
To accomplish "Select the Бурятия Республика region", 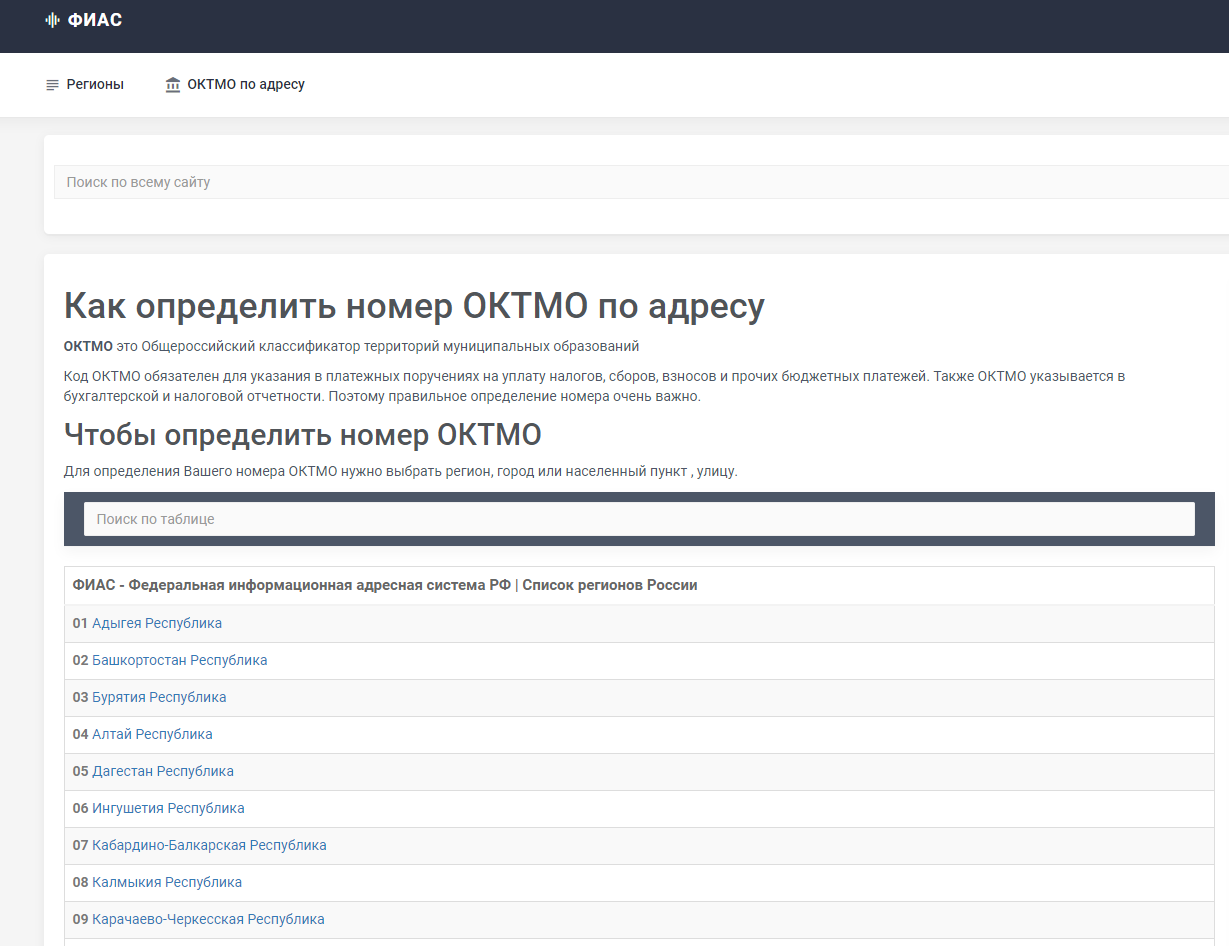I will [157, 697].
